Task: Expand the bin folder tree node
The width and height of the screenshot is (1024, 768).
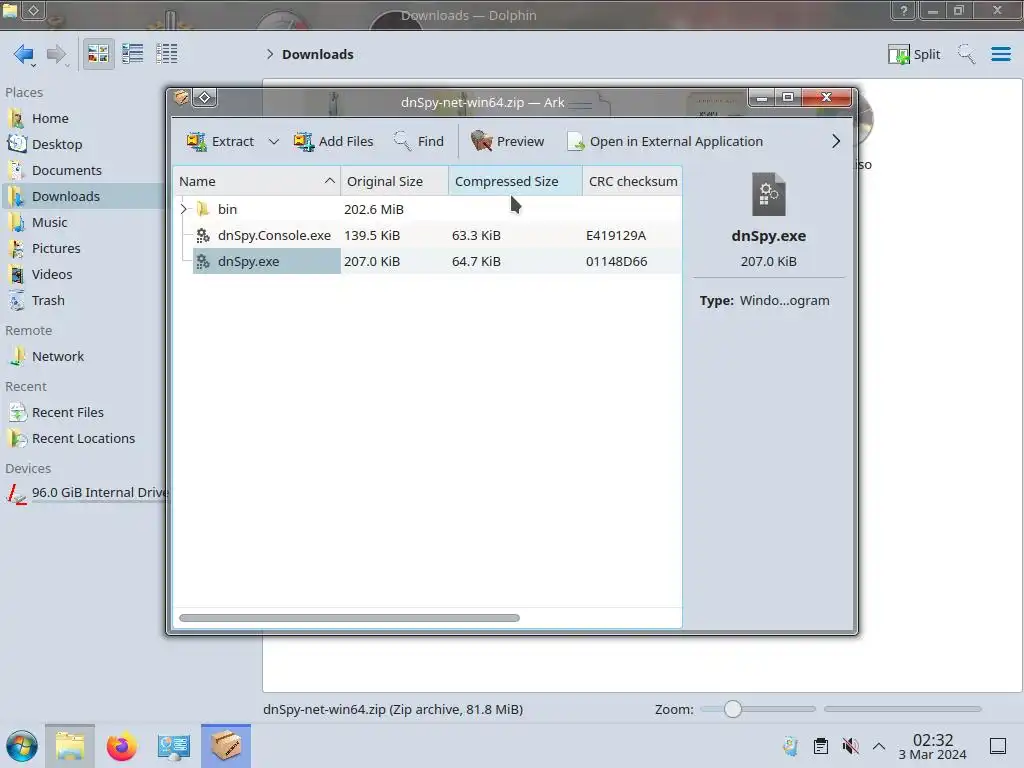Action: point(184,209)
